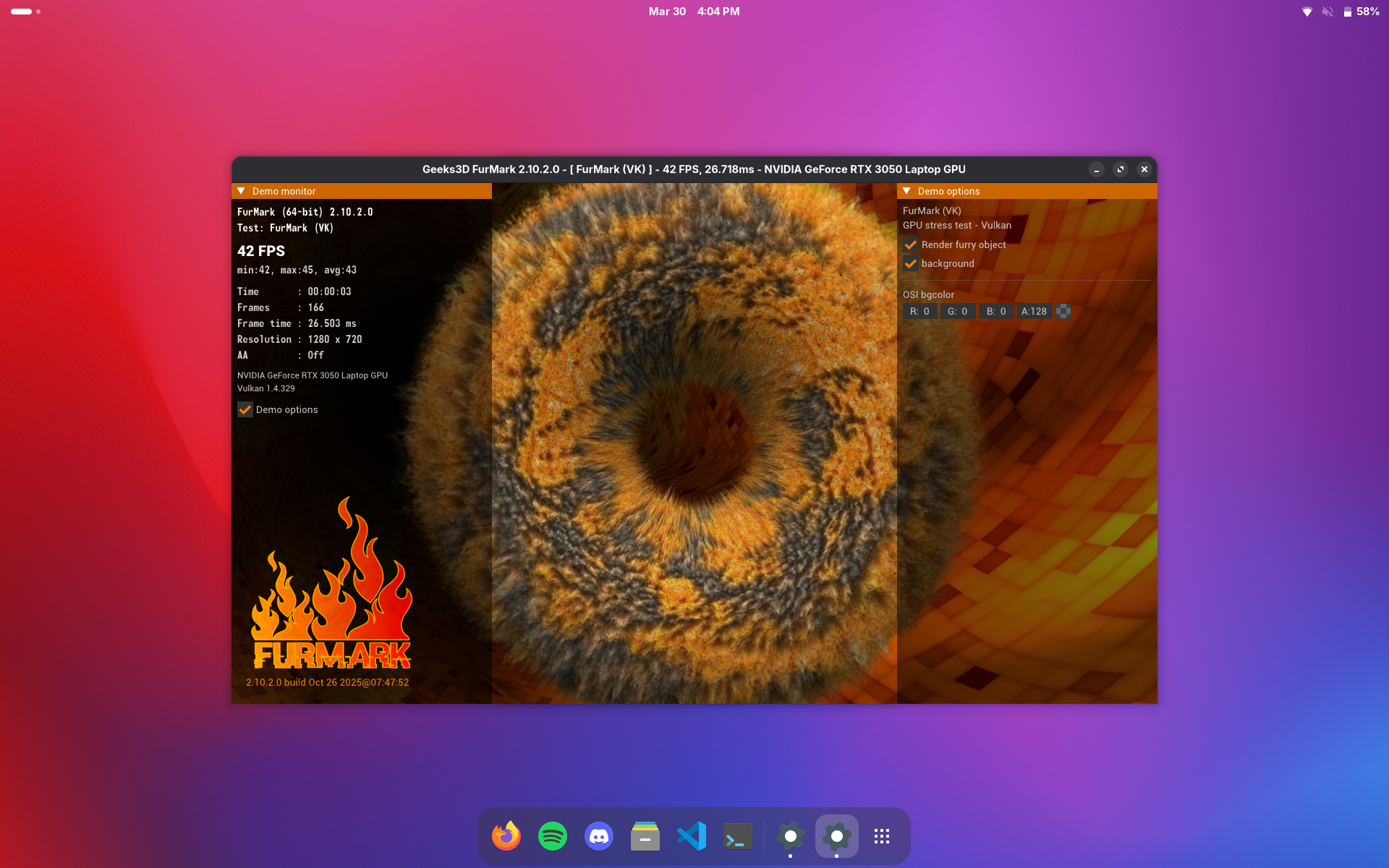Click the OSI bgcolor label

(928, 294)
